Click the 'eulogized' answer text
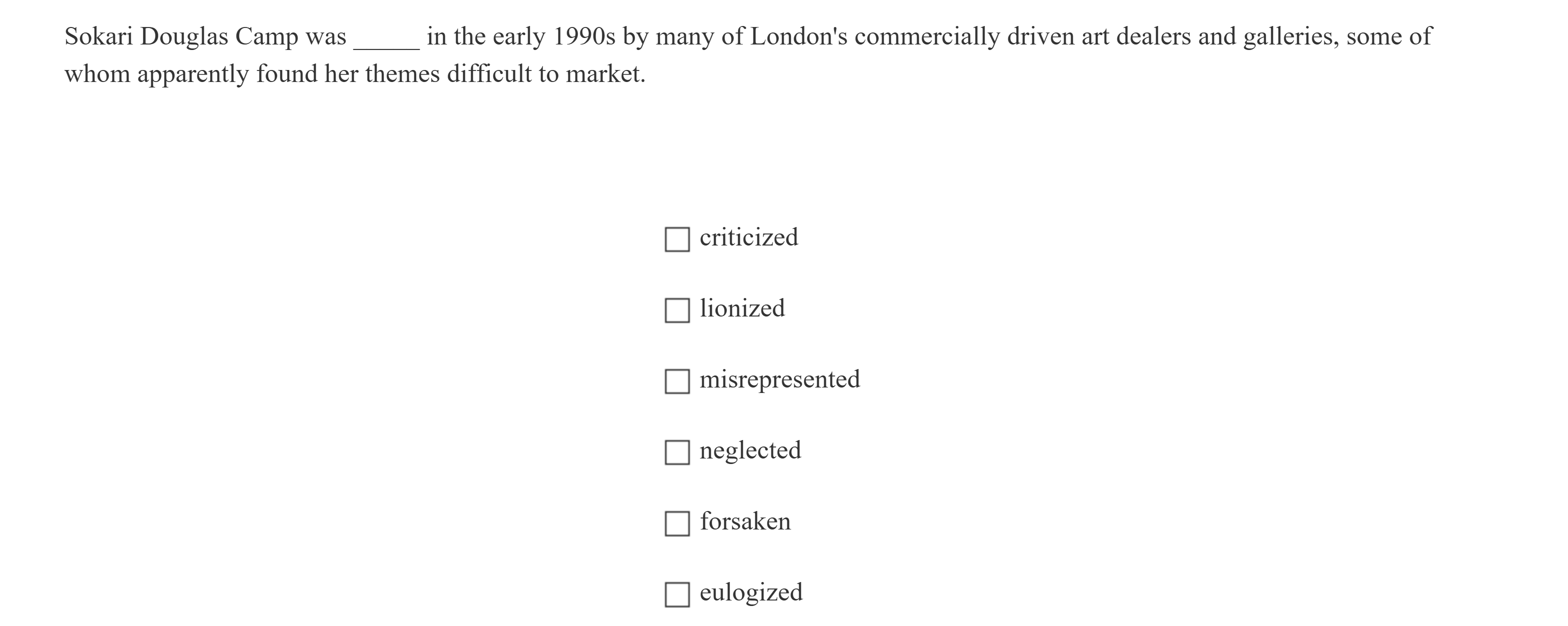The image size is (1568, 626). 750,592
